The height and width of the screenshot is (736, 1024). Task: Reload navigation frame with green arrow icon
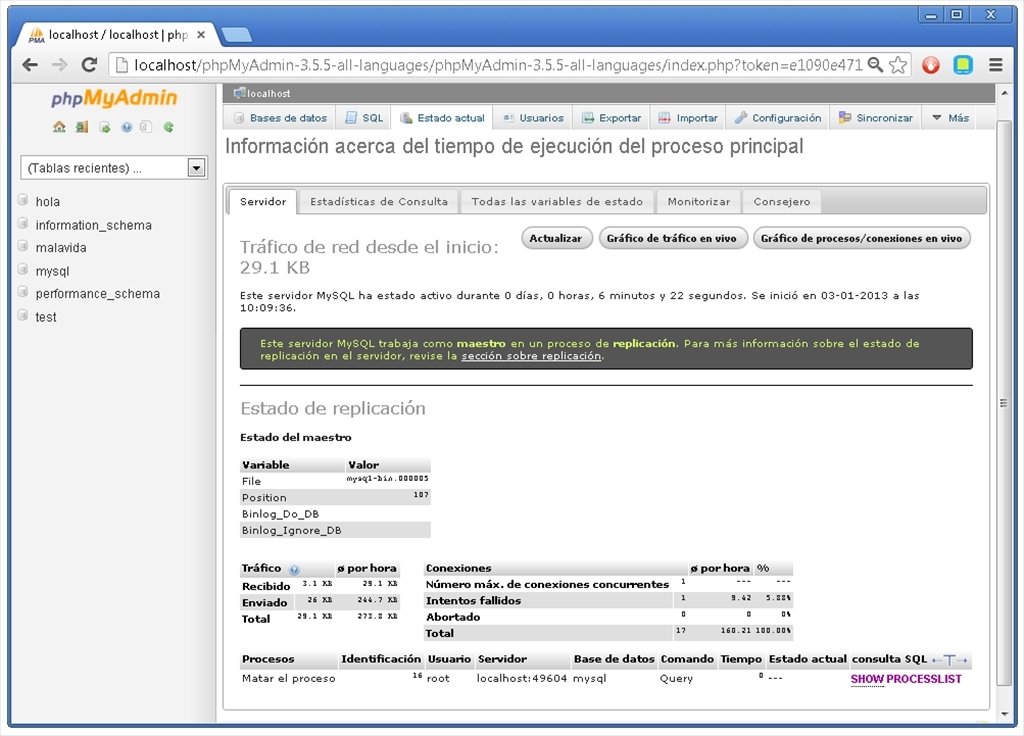[168, 127]
